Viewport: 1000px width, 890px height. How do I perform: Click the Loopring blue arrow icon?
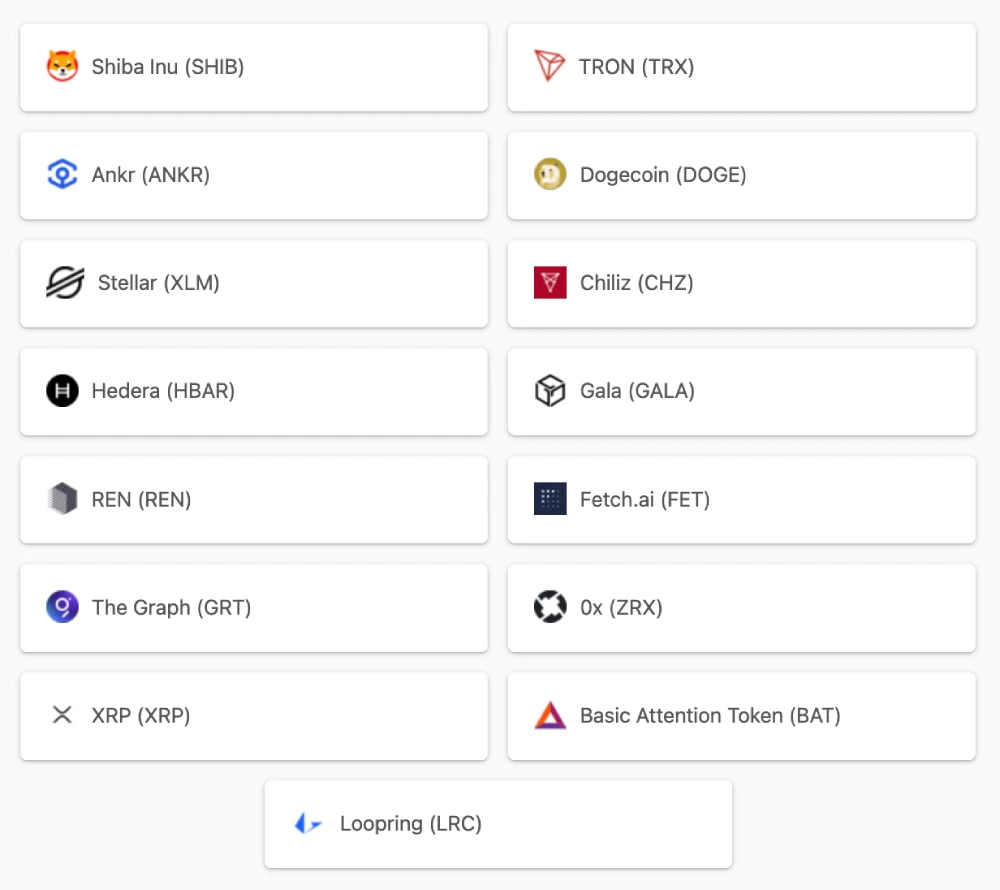point(308,823)
